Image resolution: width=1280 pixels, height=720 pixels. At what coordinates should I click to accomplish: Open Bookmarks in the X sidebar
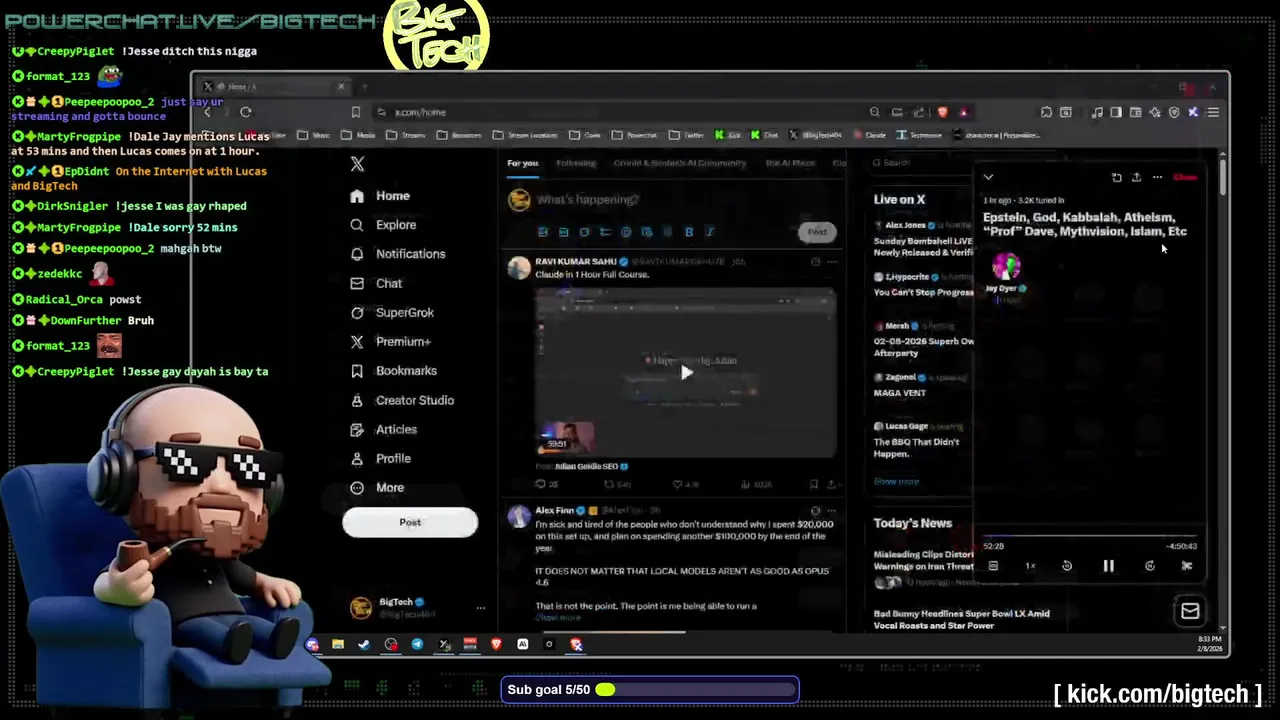394,370
